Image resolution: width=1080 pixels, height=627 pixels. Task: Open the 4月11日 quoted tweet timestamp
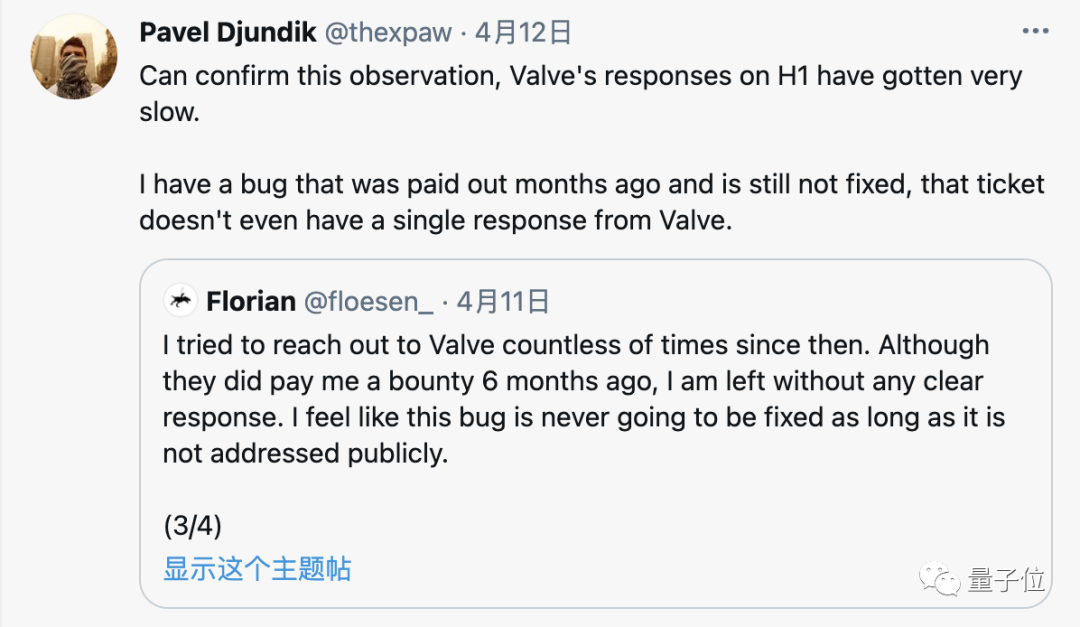[503, 301]
